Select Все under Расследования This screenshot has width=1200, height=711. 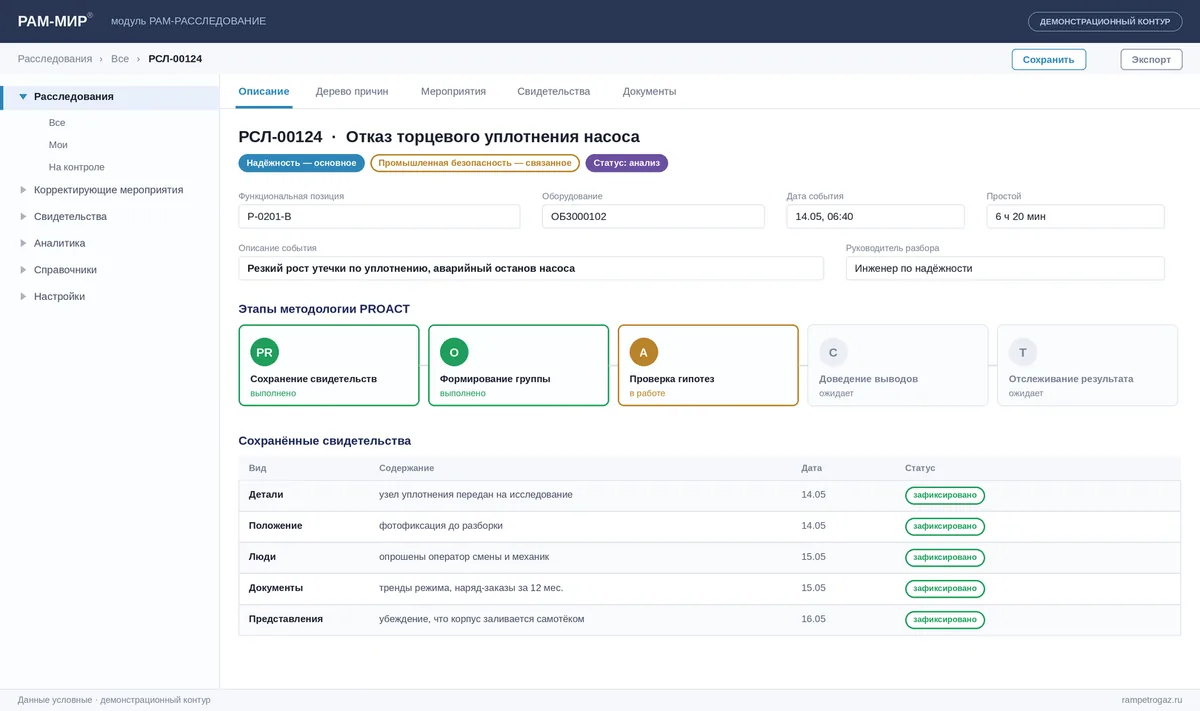click(x=57, y=122)
